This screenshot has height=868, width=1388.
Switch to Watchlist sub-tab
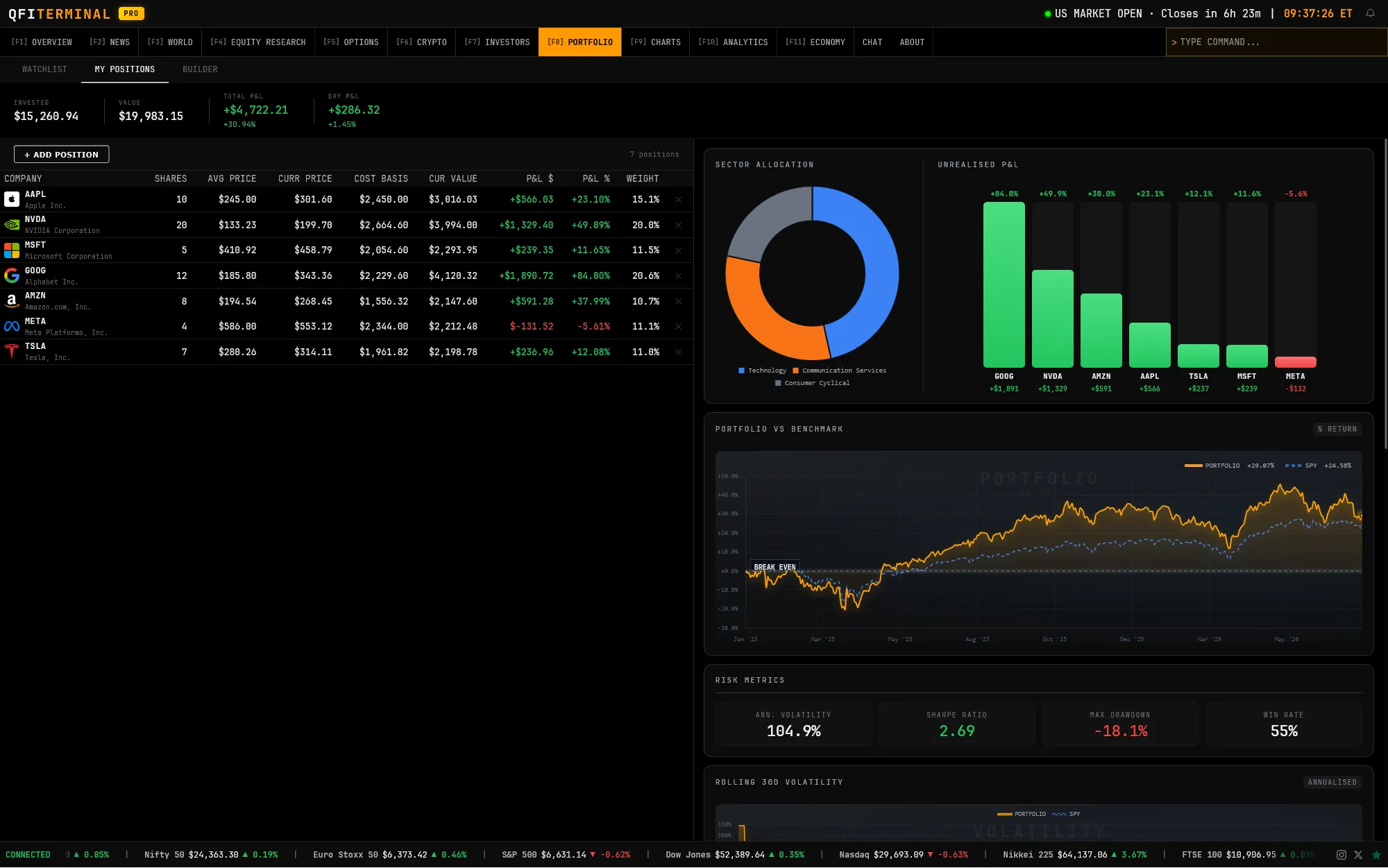tap(44, 69)
